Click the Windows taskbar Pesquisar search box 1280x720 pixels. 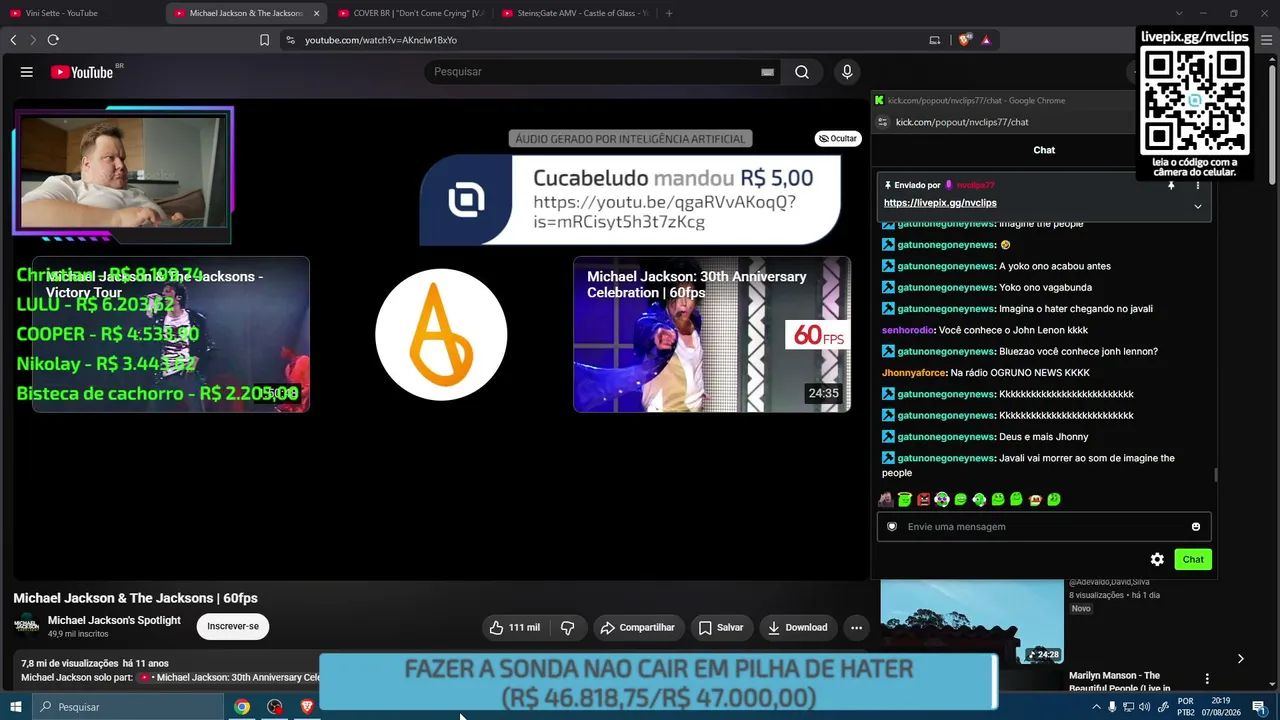click(128, 707)
